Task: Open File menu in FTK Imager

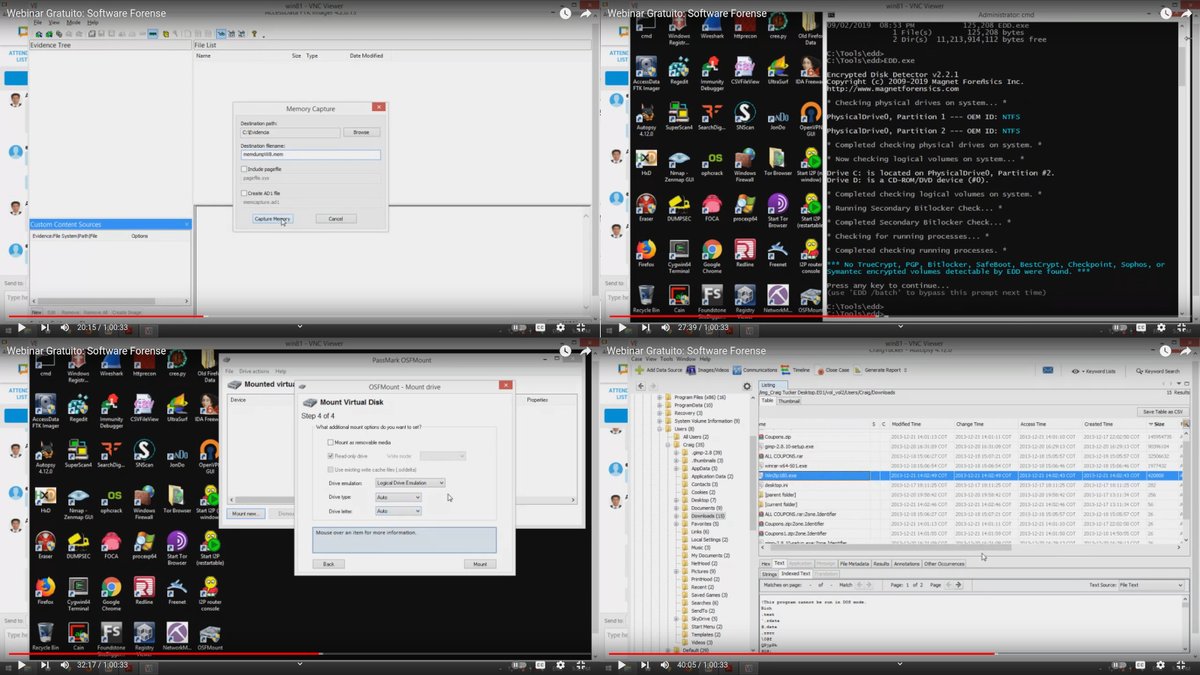Action: [37, 22]
